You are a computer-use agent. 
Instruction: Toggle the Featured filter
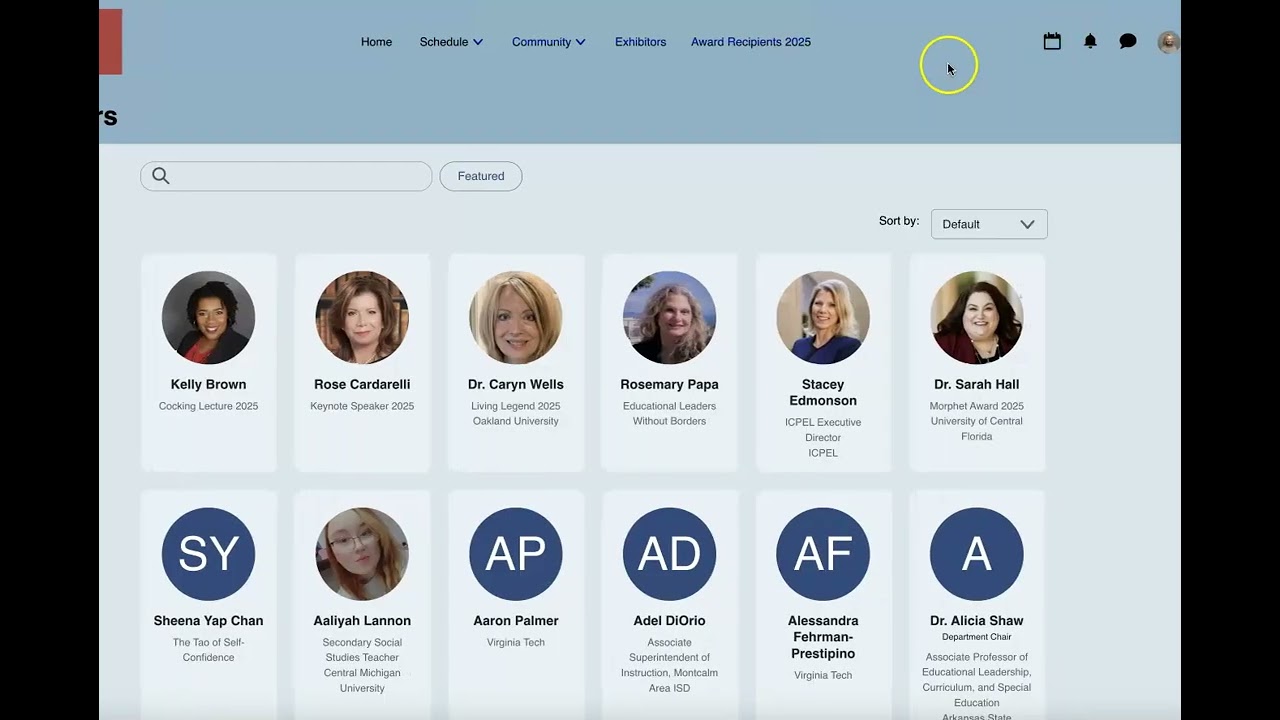pyautogui.click(x=481, y=176)
